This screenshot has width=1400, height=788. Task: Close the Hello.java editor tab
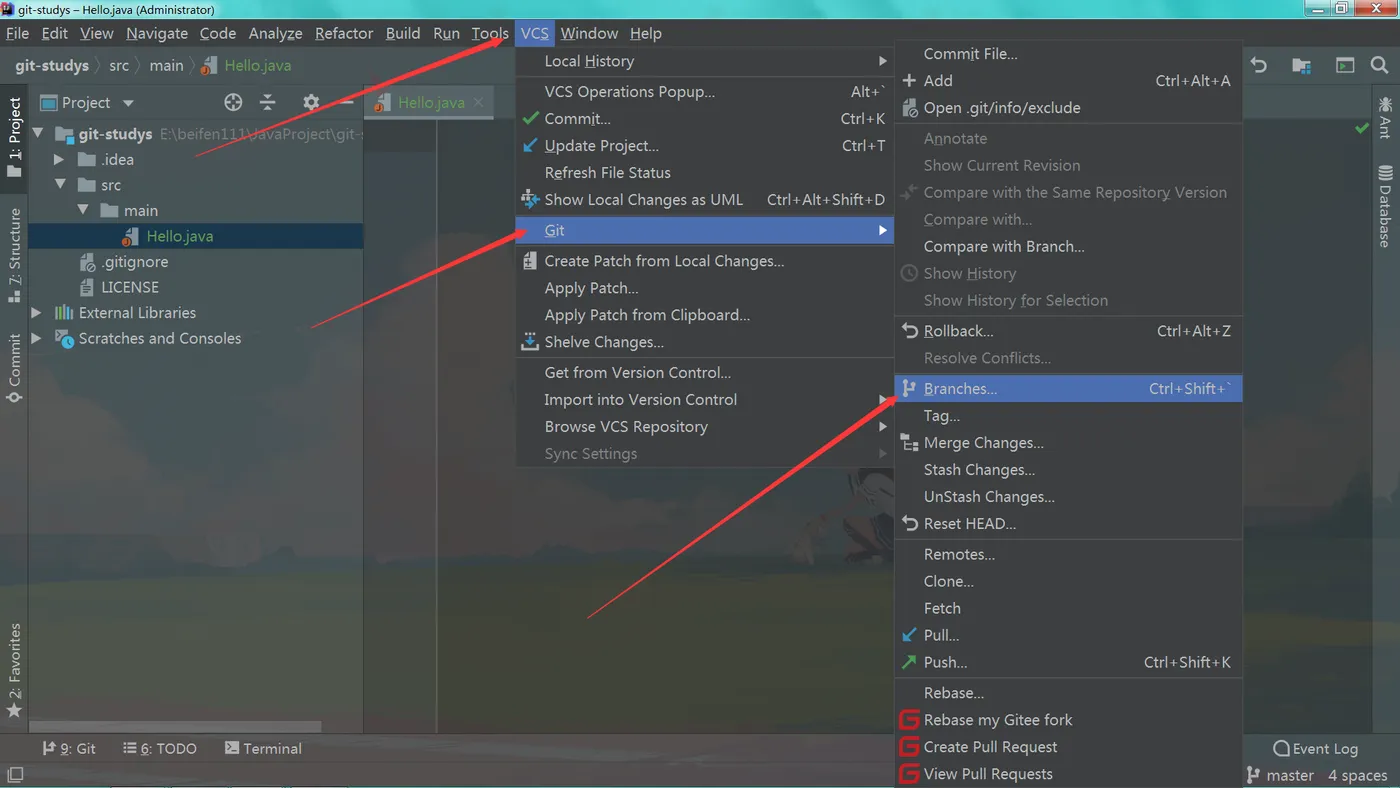point(479,102)
